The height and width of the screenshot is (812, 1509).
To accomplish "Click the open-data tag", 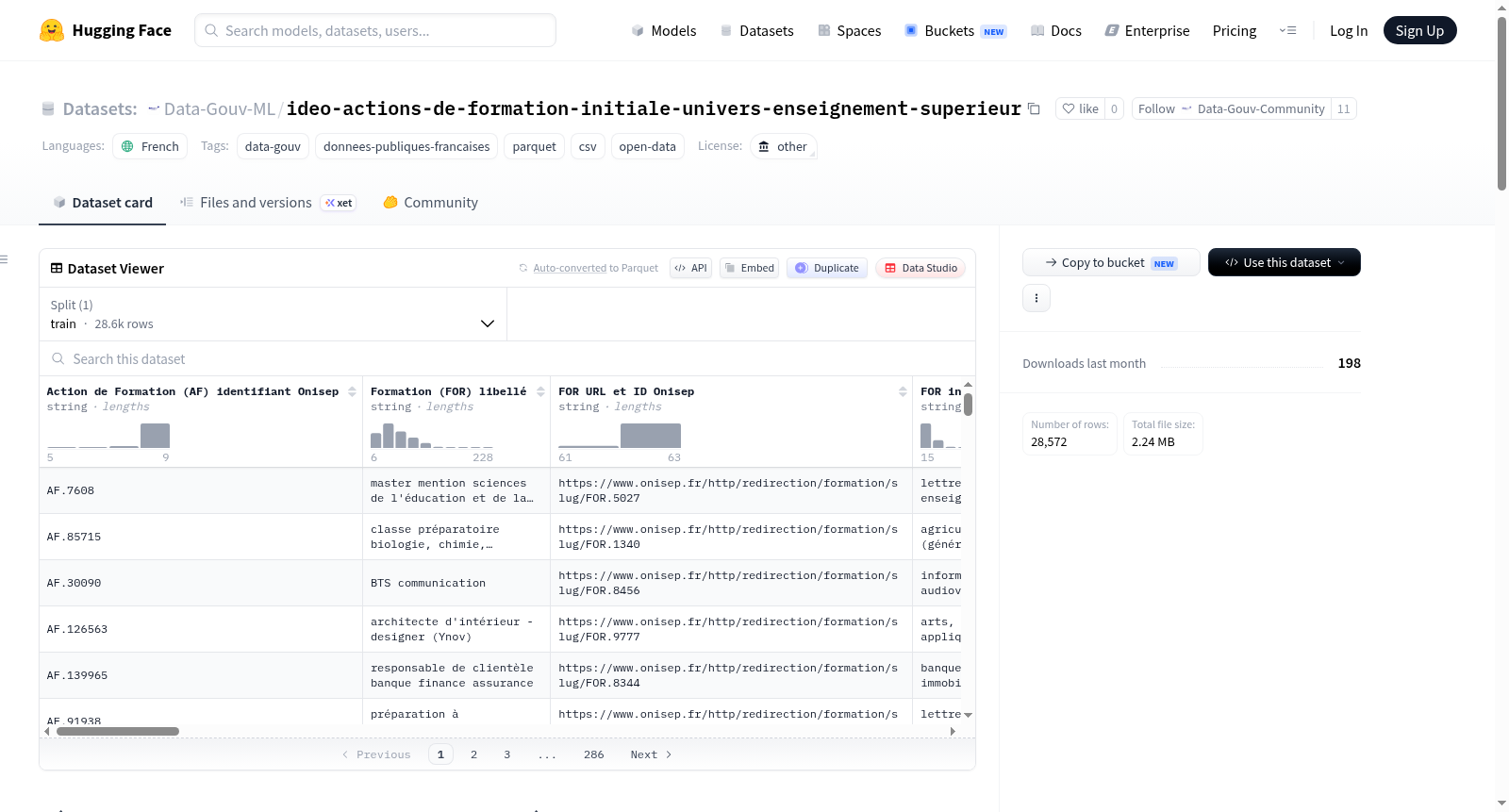I will tap(647, 146).
